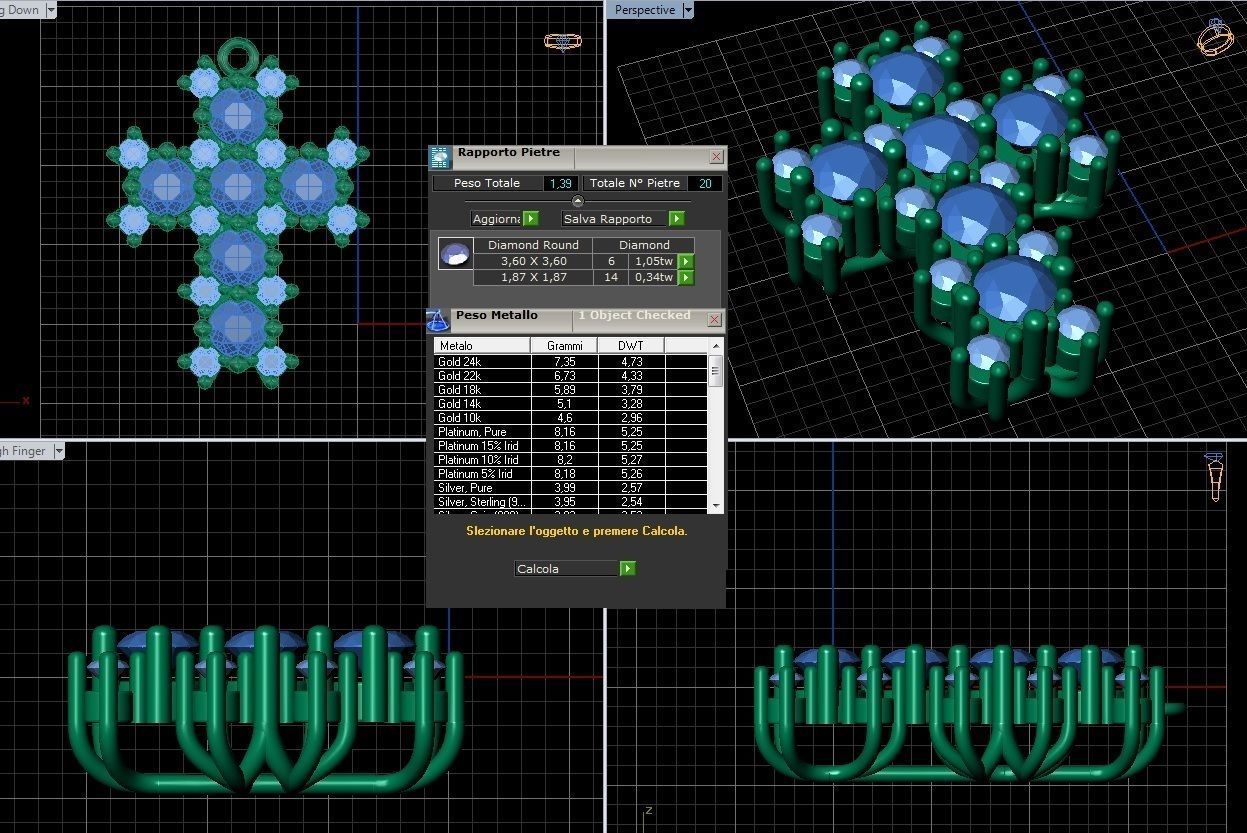Select the Silver, Pure row
The image size is (1247, 833).
[x=571, y=487]
